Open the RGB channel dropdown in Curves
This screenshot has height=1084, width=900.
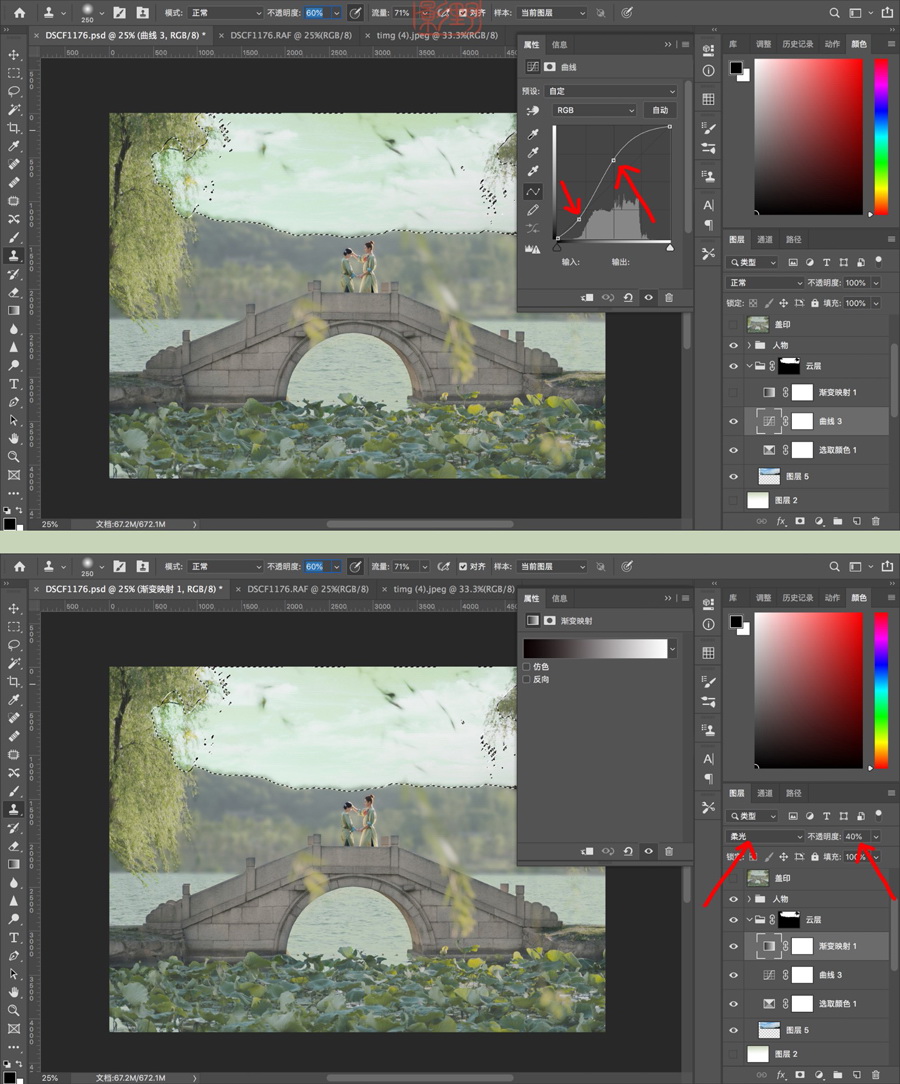pyautogui.click(x=595, y=110)
